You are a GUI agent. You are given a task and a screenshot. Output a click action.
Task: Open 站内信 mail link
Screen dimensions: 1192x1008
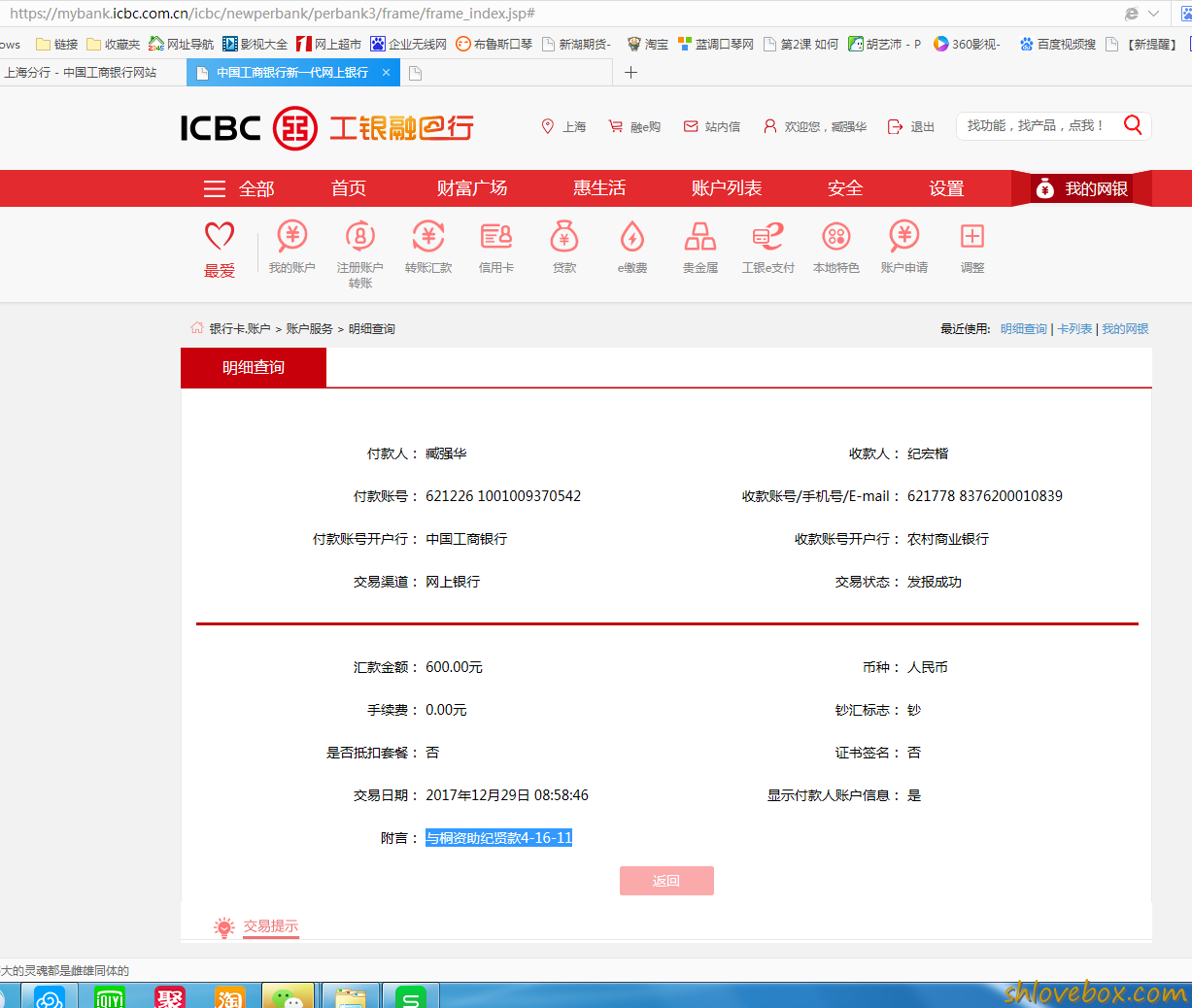(x=712, y=126)
